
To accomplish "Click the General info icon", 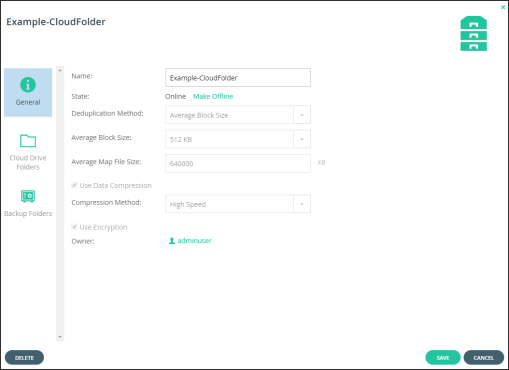I will click(28, 85).
